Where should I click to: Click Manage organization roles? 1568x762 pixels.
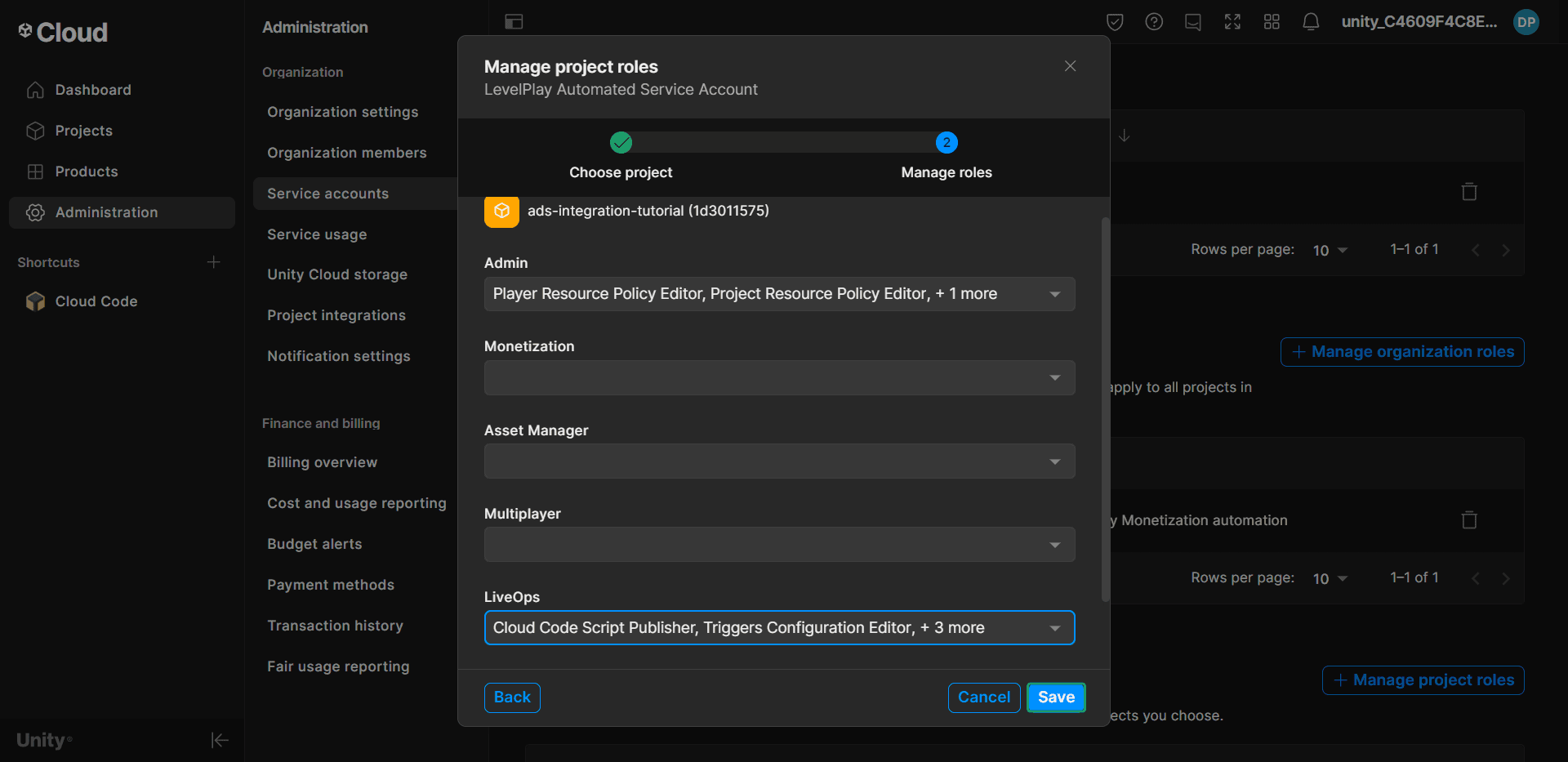(x=1401, y=351)
